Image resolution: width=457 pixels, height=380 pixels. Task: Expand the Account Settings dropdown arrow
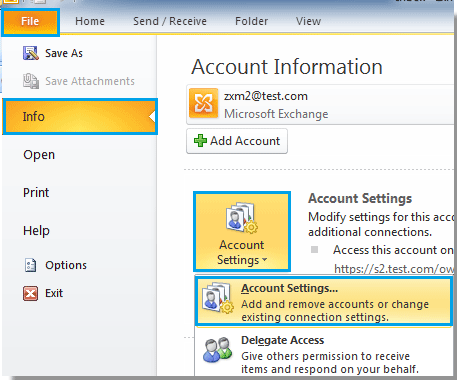[x=265, y=259]
